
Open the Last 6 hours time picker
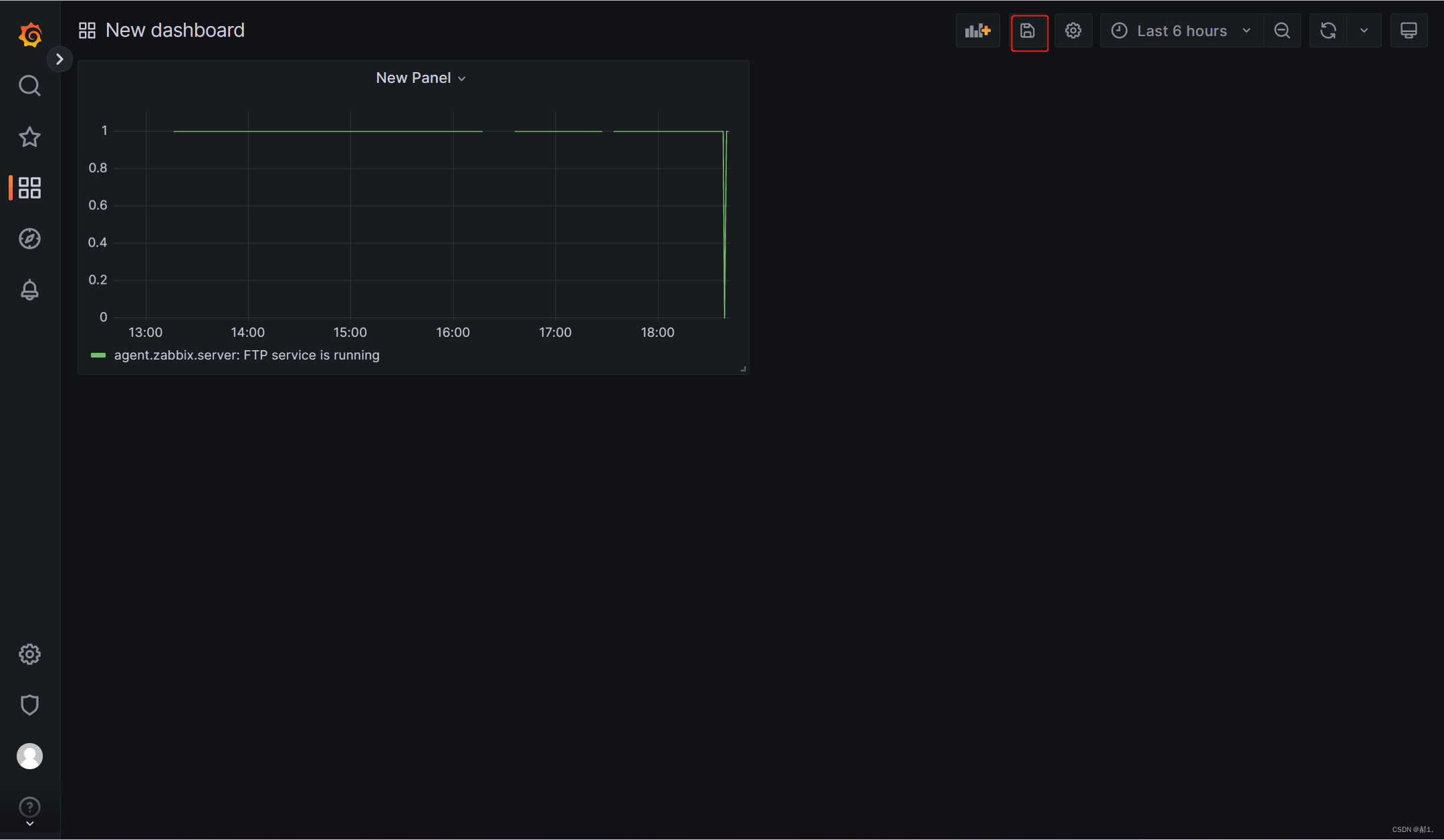pyautogui.click(x=1181, y=31)
